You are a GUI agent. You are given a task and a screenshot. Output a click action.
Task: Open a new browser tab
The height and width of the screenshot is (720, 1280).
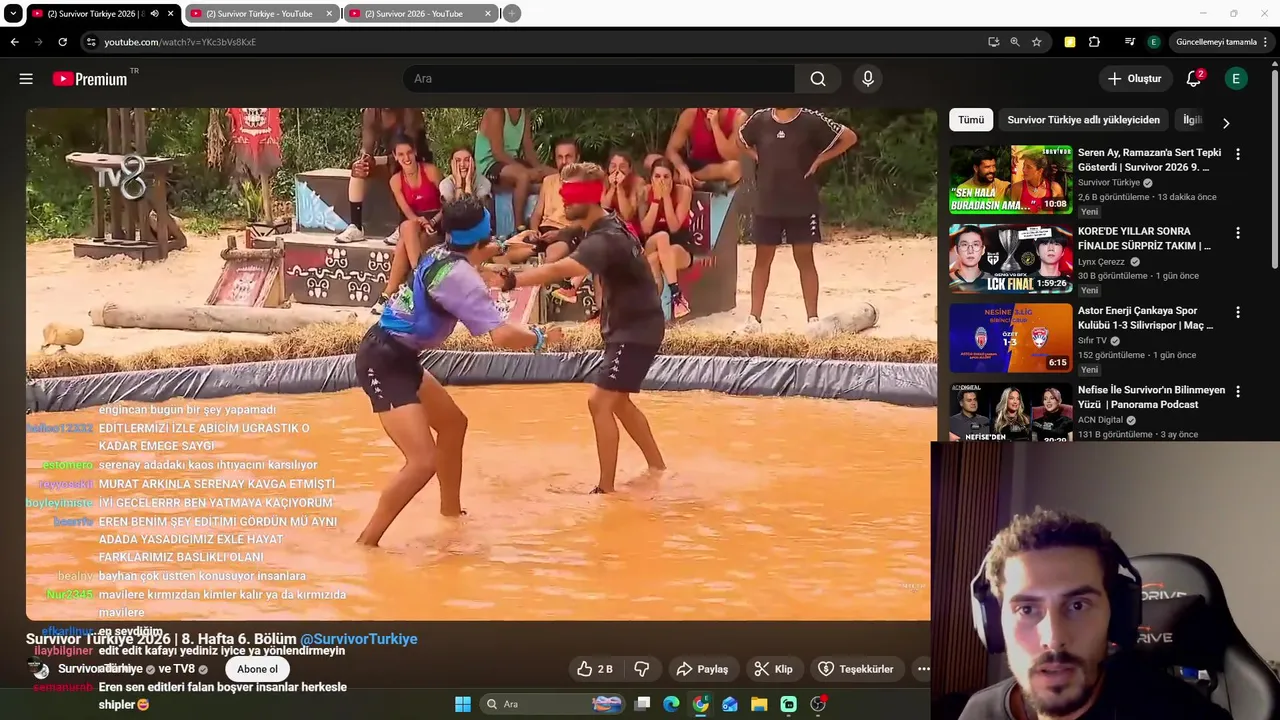point(512,14)
